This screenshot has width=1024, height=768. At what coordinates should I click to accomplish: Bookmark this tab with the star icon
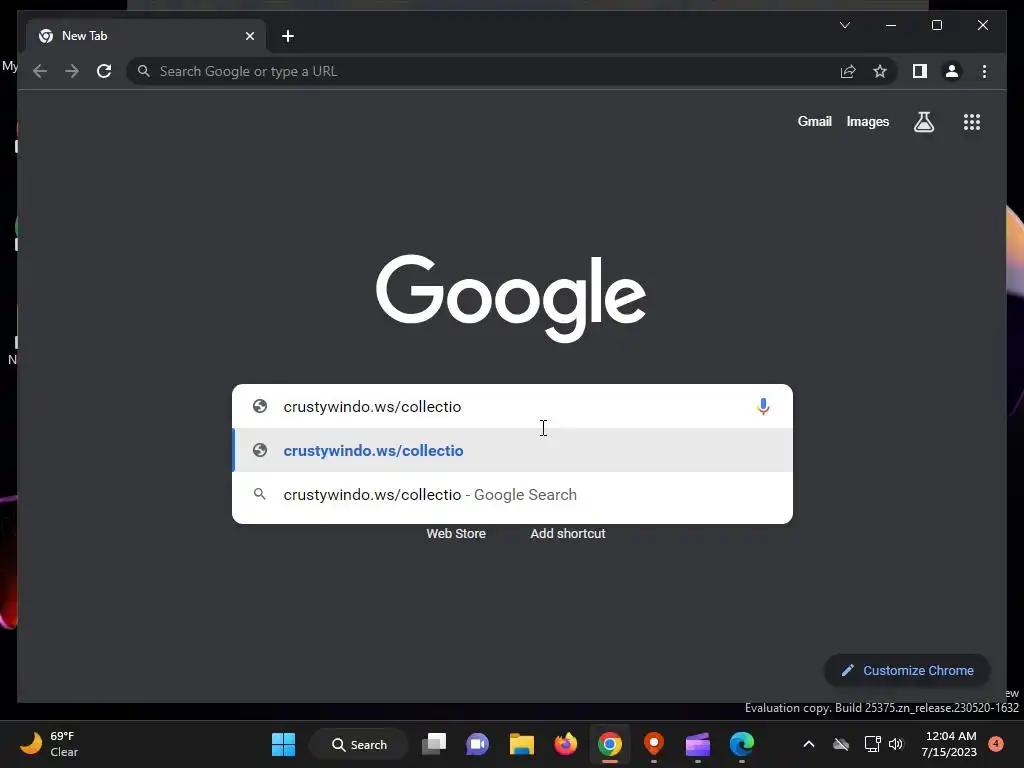880,71
